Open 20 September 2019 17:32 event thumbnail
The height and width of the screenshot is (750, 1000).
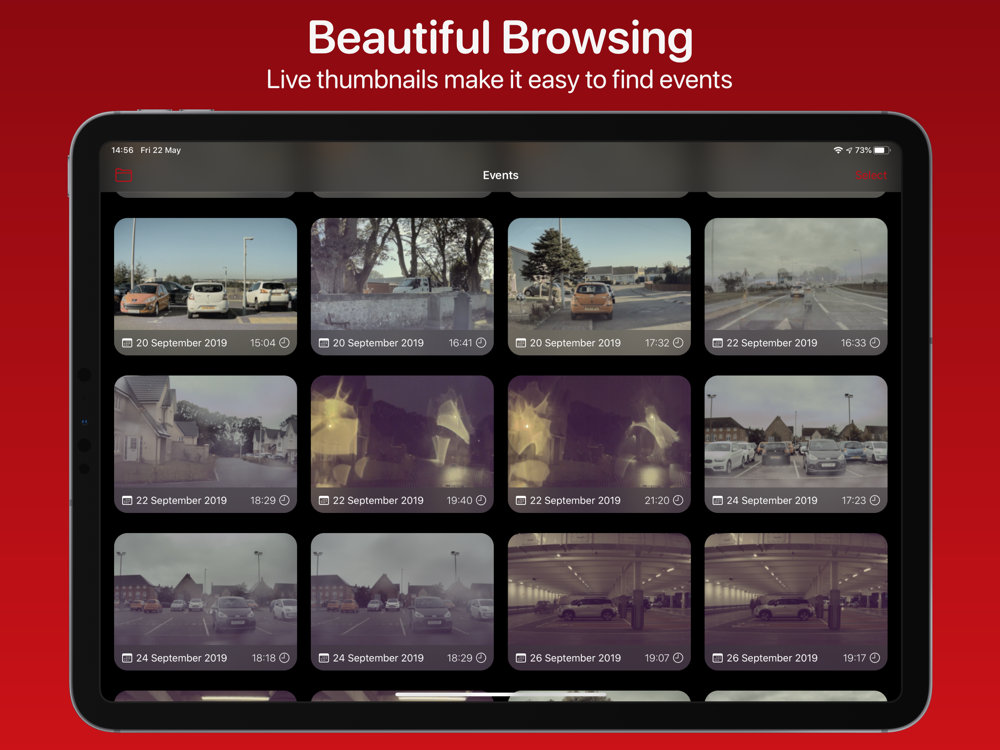point(599,286)
